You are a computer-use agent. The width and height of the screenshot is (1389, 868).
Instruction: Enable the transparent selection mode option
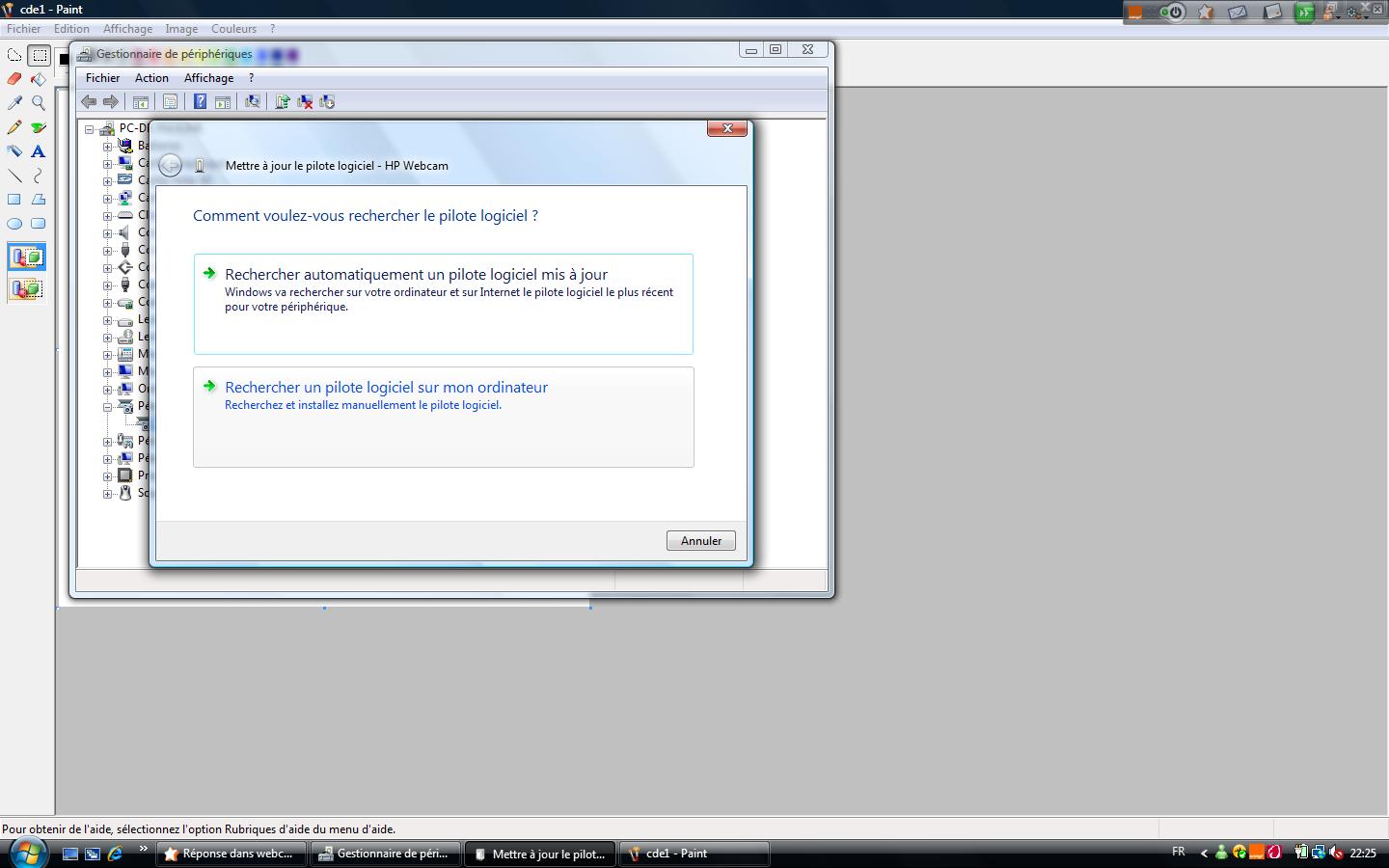pos(27,288)
